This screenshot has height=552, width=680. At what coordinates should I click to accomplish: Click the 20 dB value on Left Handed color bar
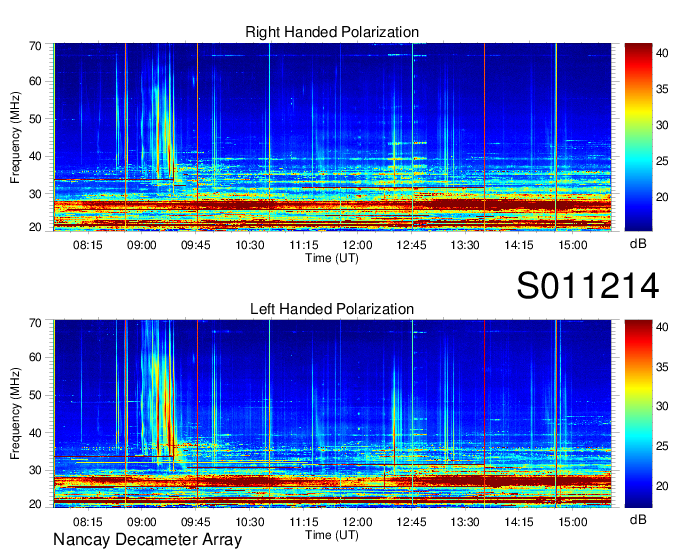pyautogui.click(x=662, y=486)
